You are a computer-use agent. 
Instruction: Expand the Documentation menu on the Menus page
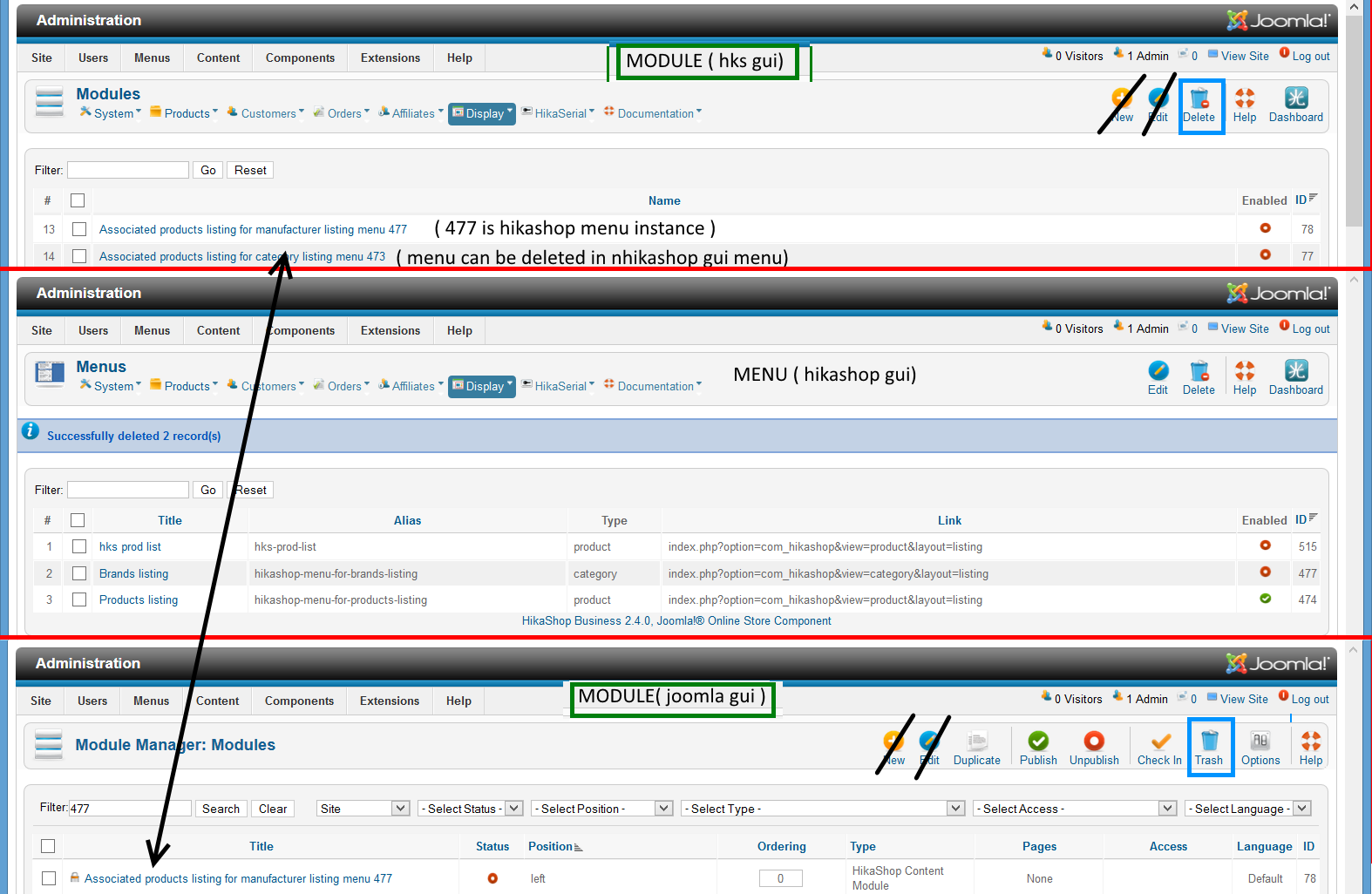point(653,386)
